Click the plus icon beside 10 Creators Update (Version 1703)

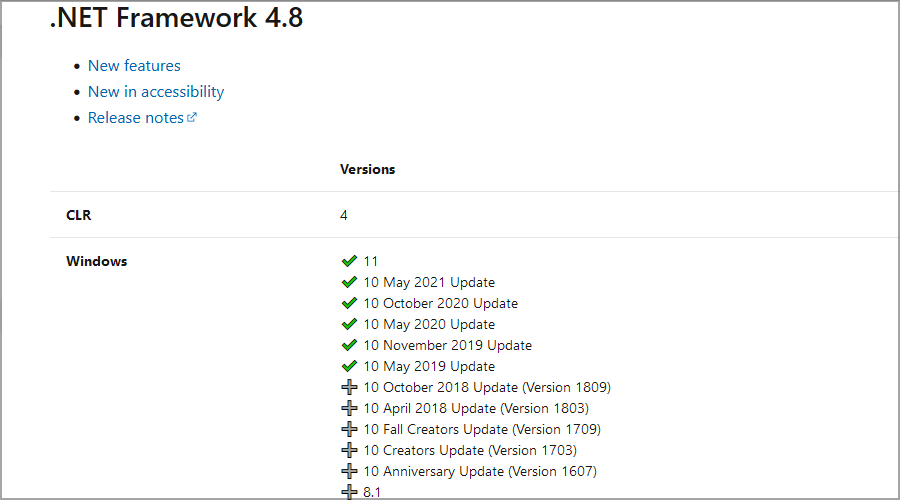[349, 450]
